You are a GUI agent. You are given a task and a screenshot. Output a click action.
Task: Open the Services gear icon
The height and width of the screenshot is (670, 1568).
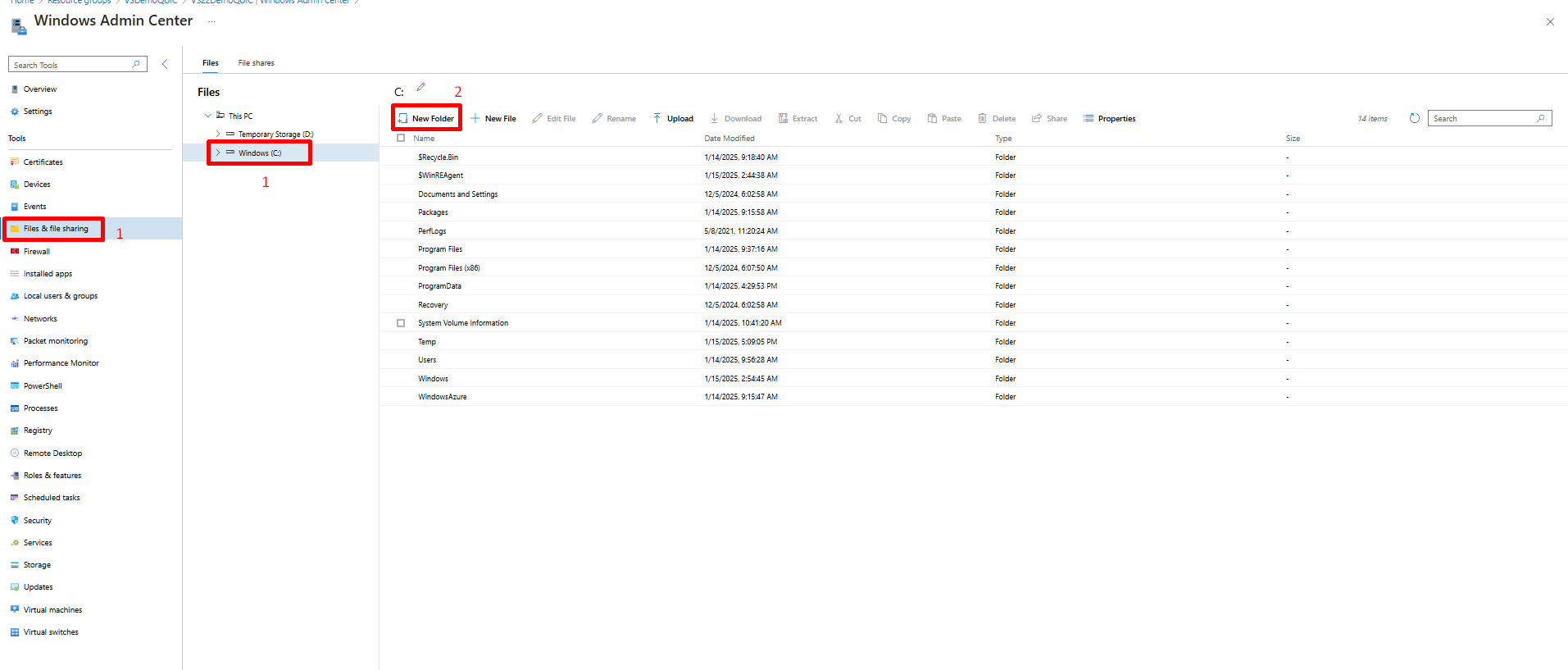[x=15, y=543]
